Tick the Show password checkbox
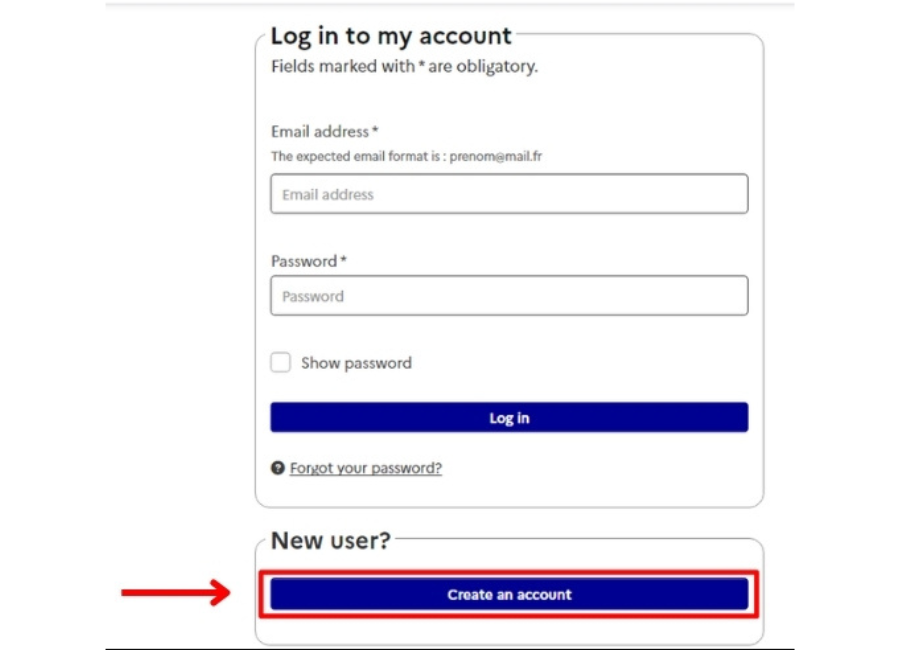Image resolution: width=900 pixels, height=650 pixels. [281, 362]
